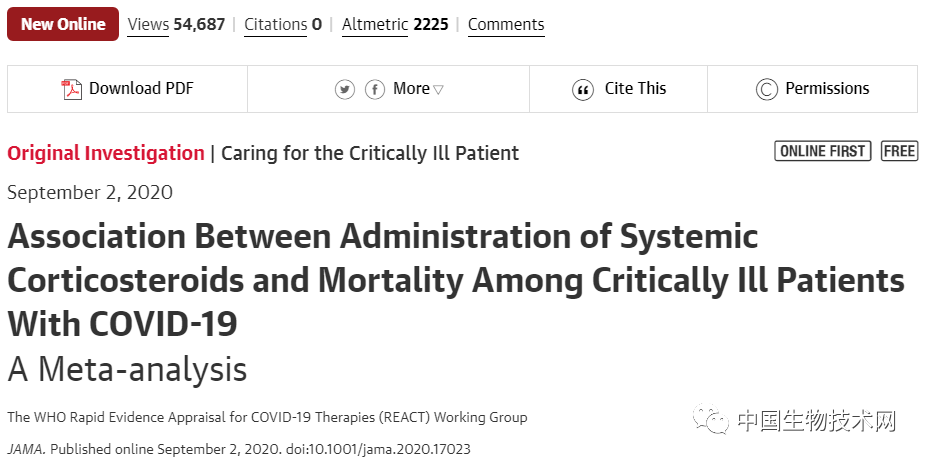Click the New Online badge
Image resolution: width=926 pixels, height=461 pixels.
click(63, 24)
